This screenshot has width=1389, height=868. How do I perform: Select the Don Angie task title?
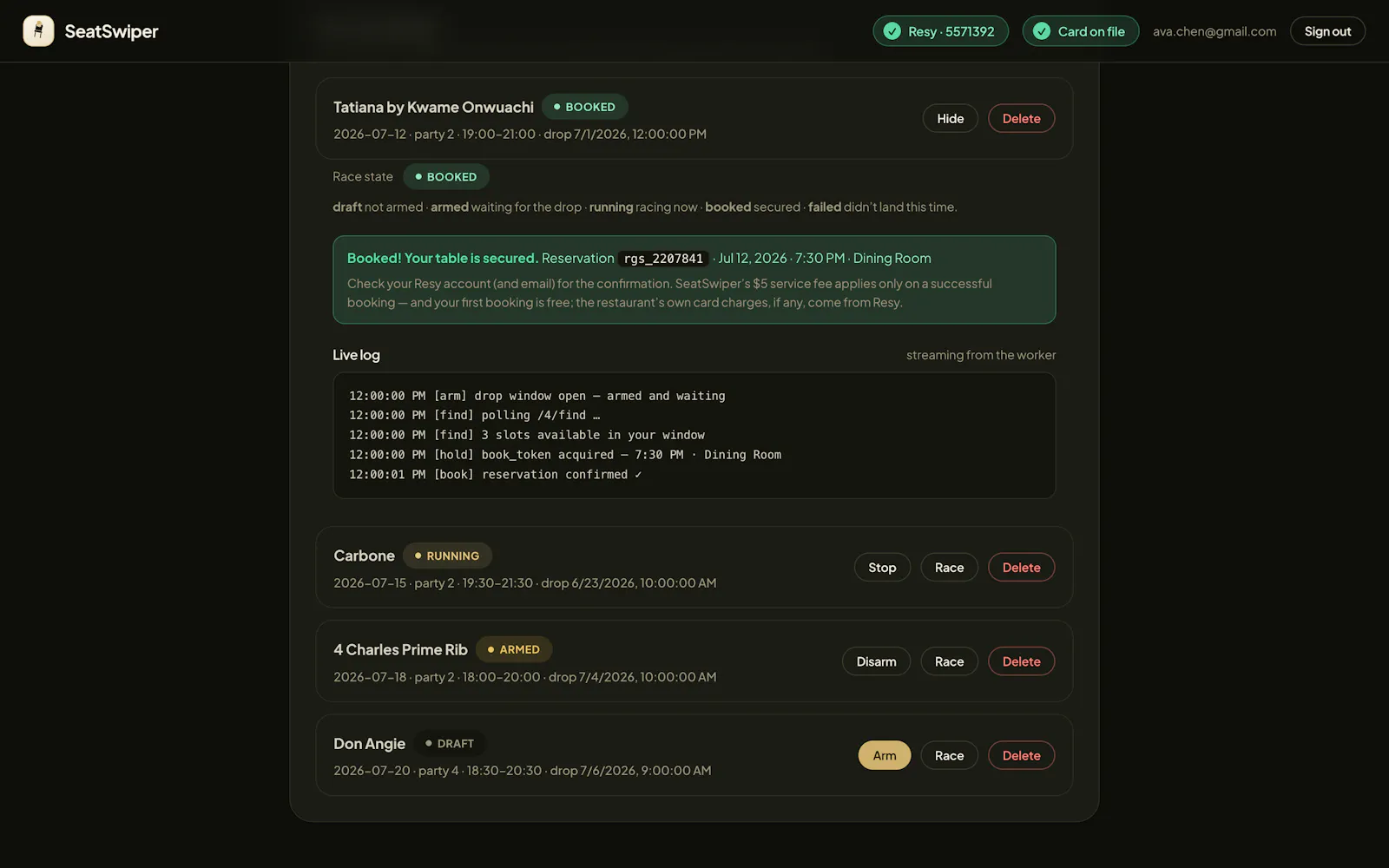369,744
